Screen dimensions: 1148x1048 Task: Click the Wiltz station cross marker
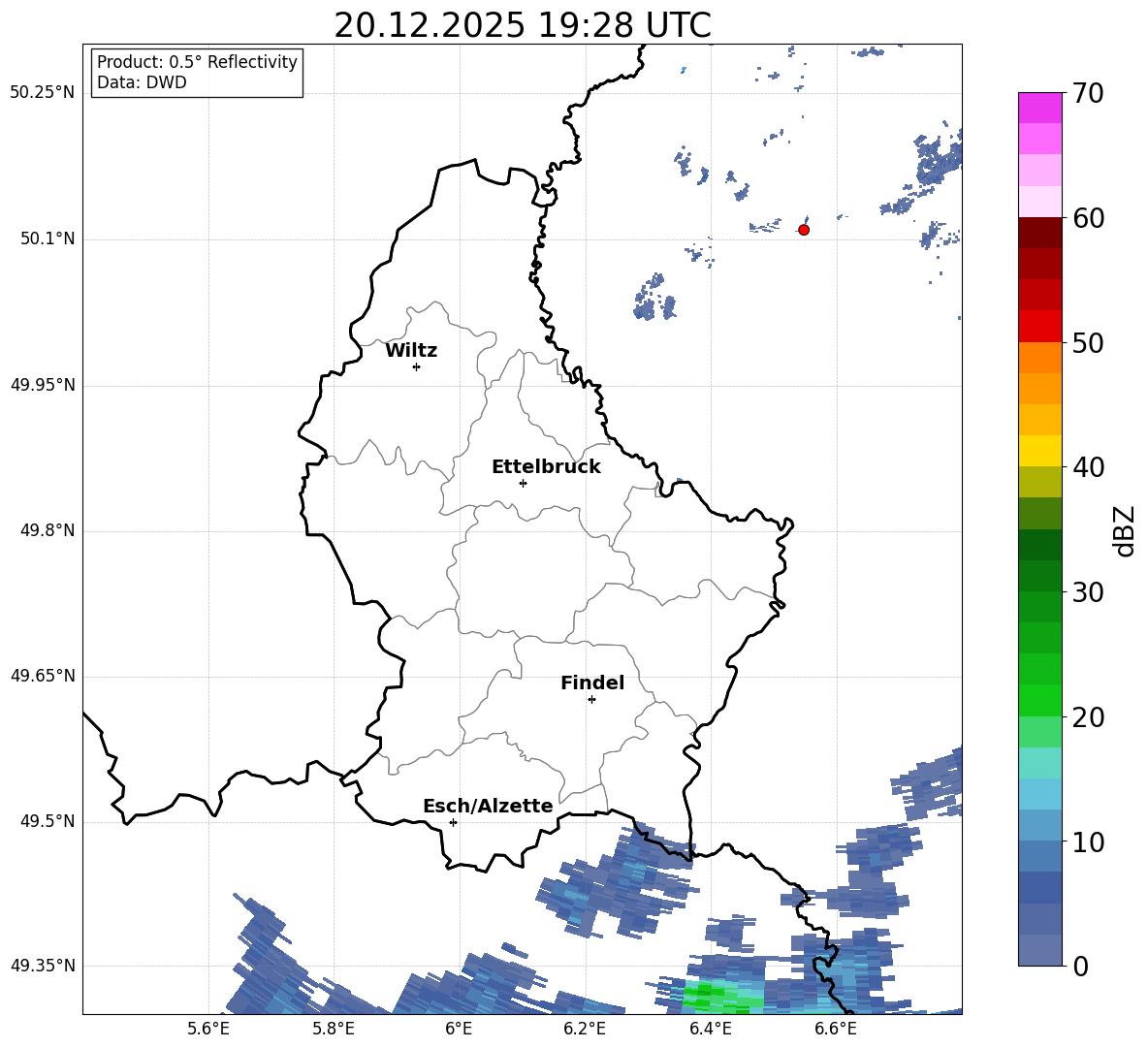(x=417, y=366)
